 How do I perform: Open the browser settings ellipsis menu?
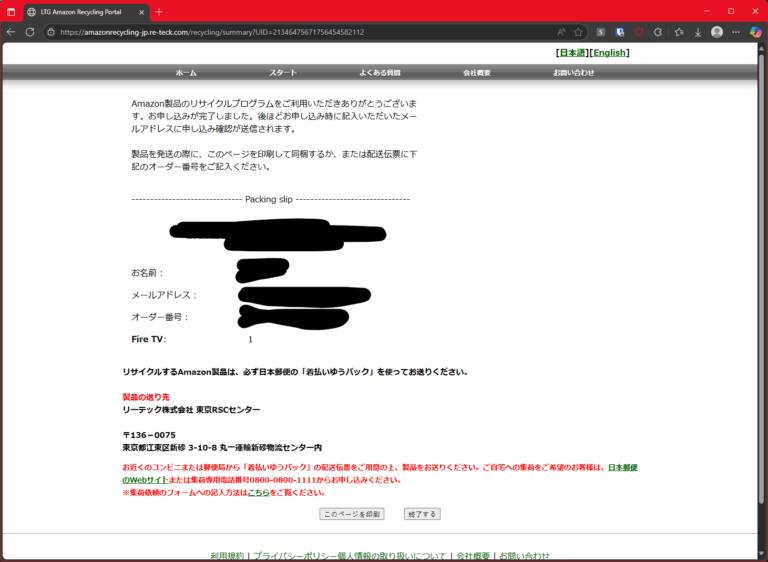click(736, 32)
